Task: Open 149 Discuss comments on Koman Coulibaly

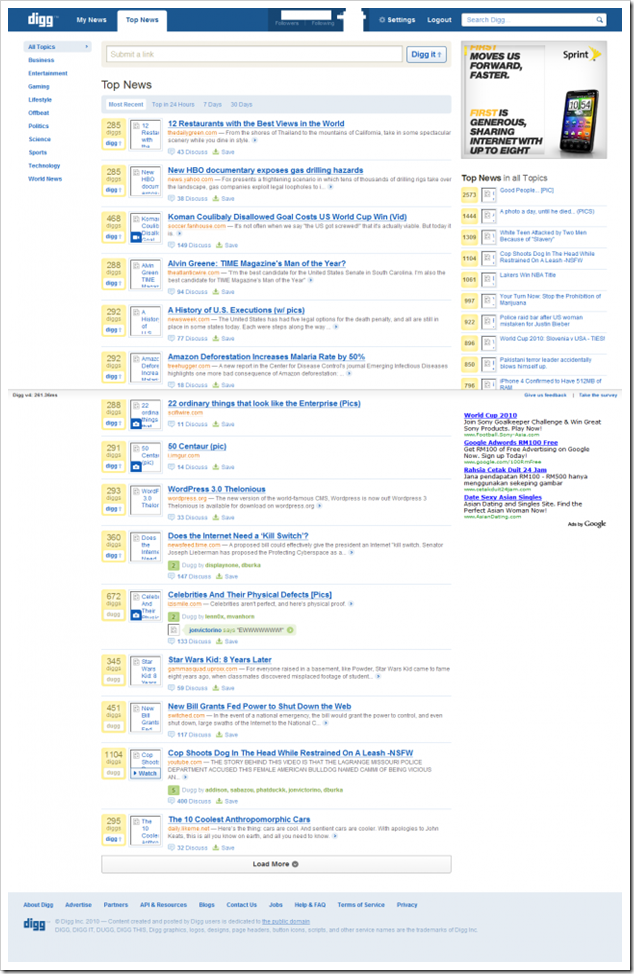Action: 190,245
